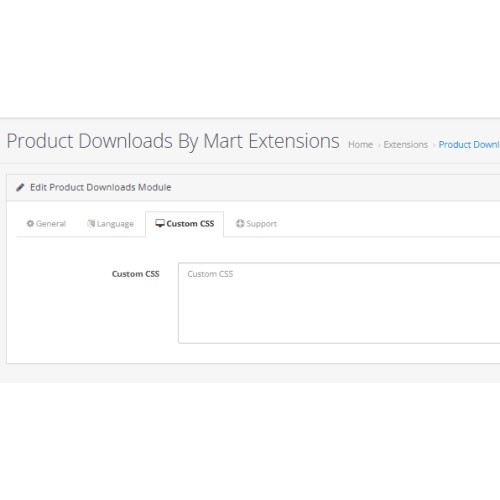Focus the Custom CSS text area
Viewport: 500px width, 500px height.
click(x=339, y=303)
